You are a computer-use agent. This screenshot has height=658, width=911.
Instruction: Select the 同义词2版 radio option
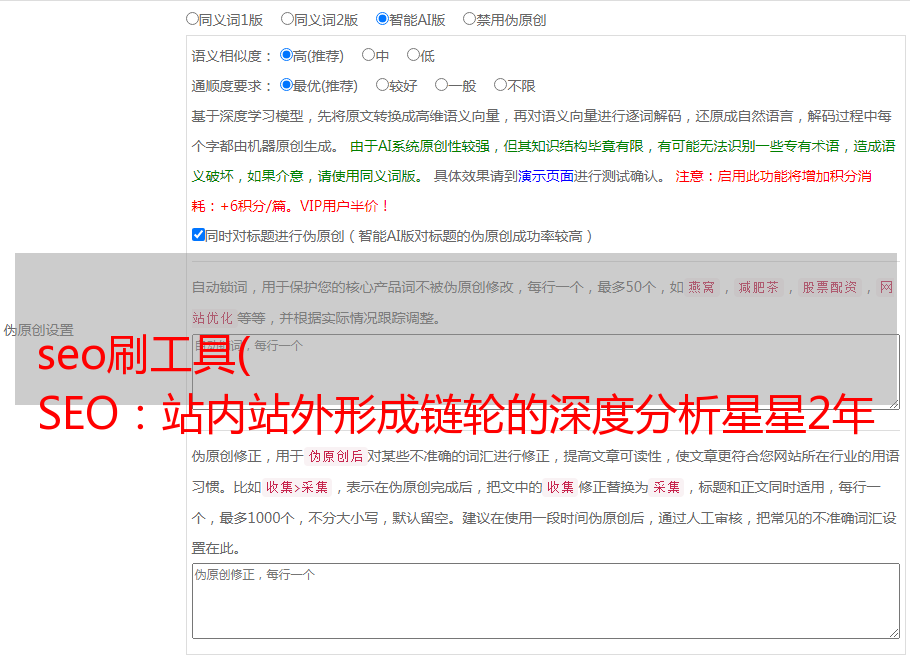(x=287, y=19)
